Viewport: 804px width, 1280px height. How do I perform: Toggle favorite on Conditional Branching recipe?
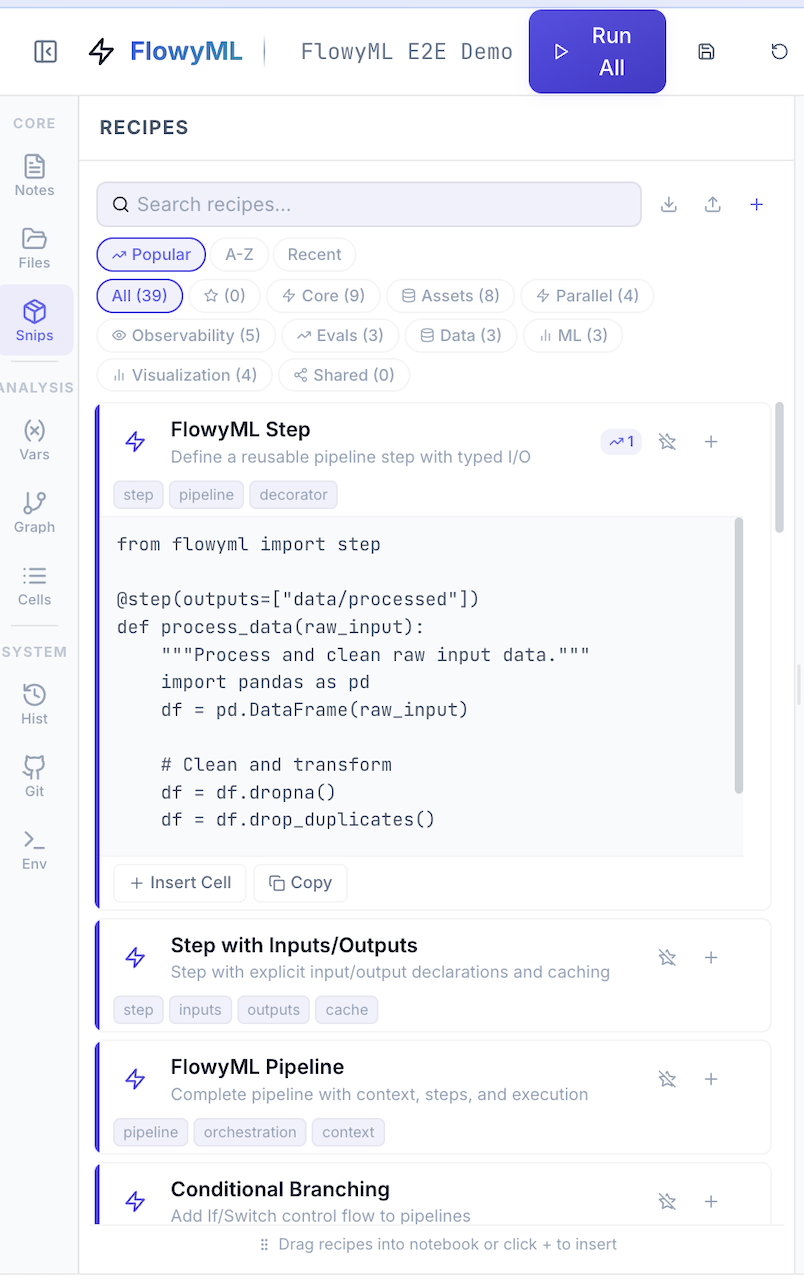click(667, 1201)
